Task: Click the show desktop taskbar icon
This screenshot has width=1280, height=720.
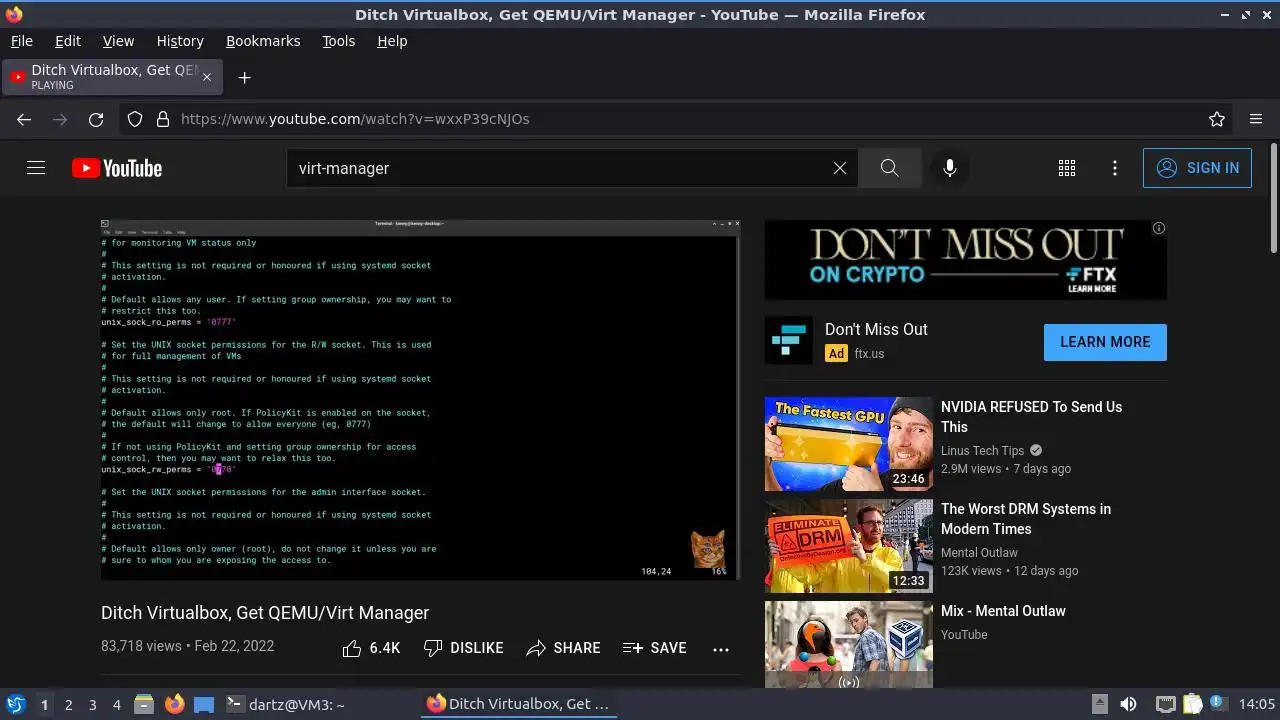Action: (x=204, y=704)
